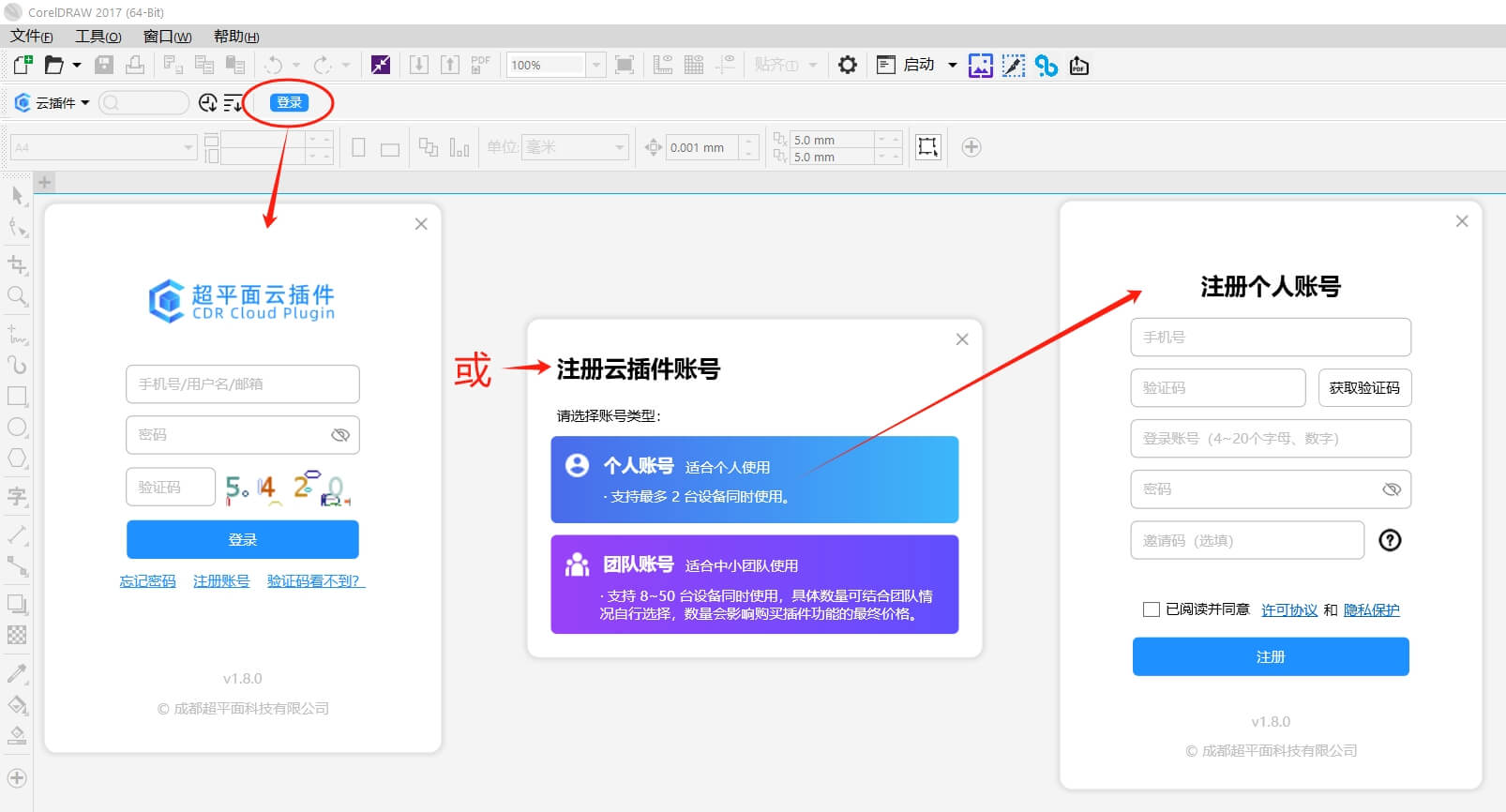Open the 文件 menu
Image resolution: width=1506 pixels, height=812 pixels.
(x=32, y=37)
